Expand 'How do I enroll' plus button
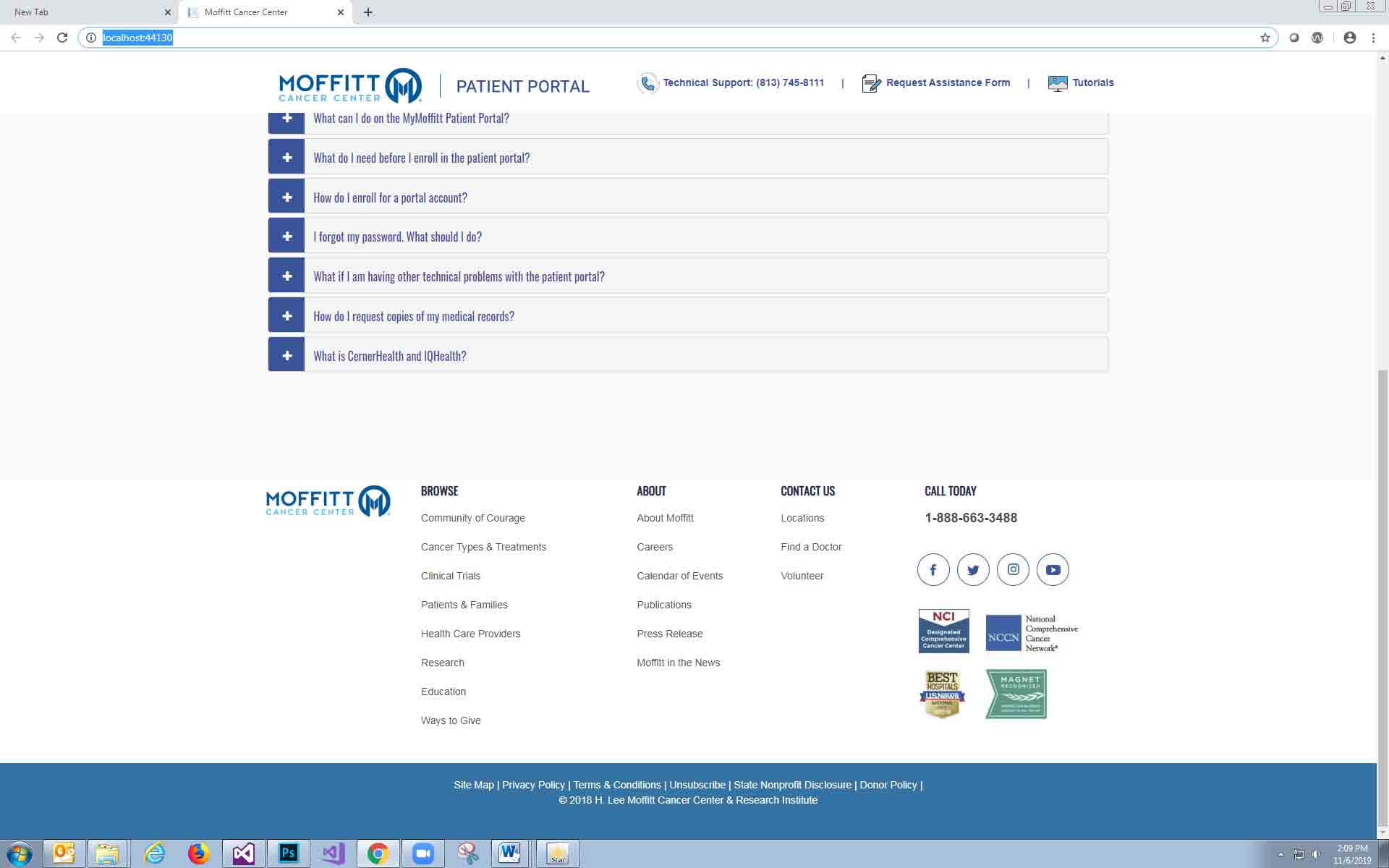Screen dimensions: 1389x868 pyautogui.click(x=286, y=197)
